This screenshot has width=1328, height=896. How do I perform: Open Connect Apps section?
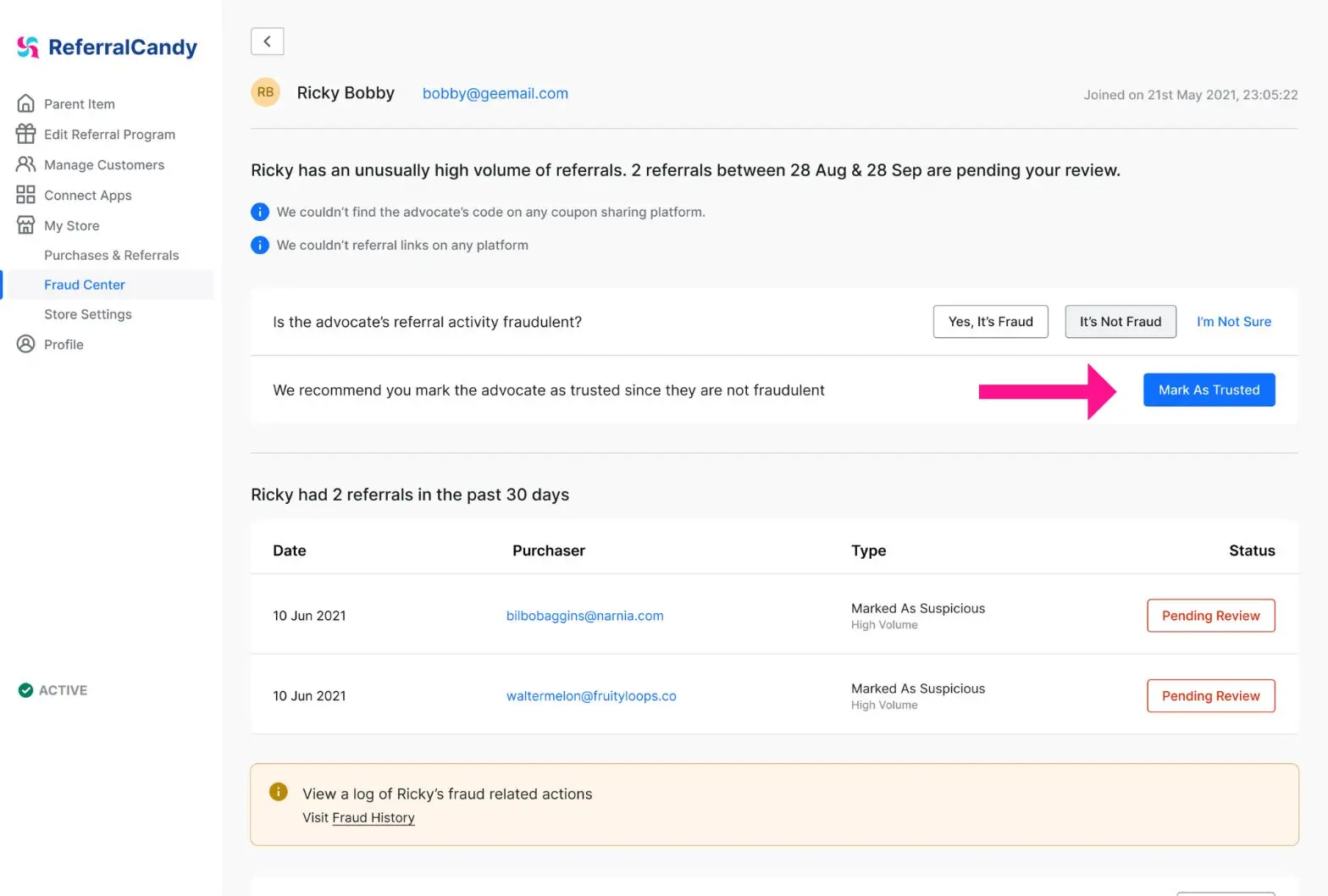[88, 196]
